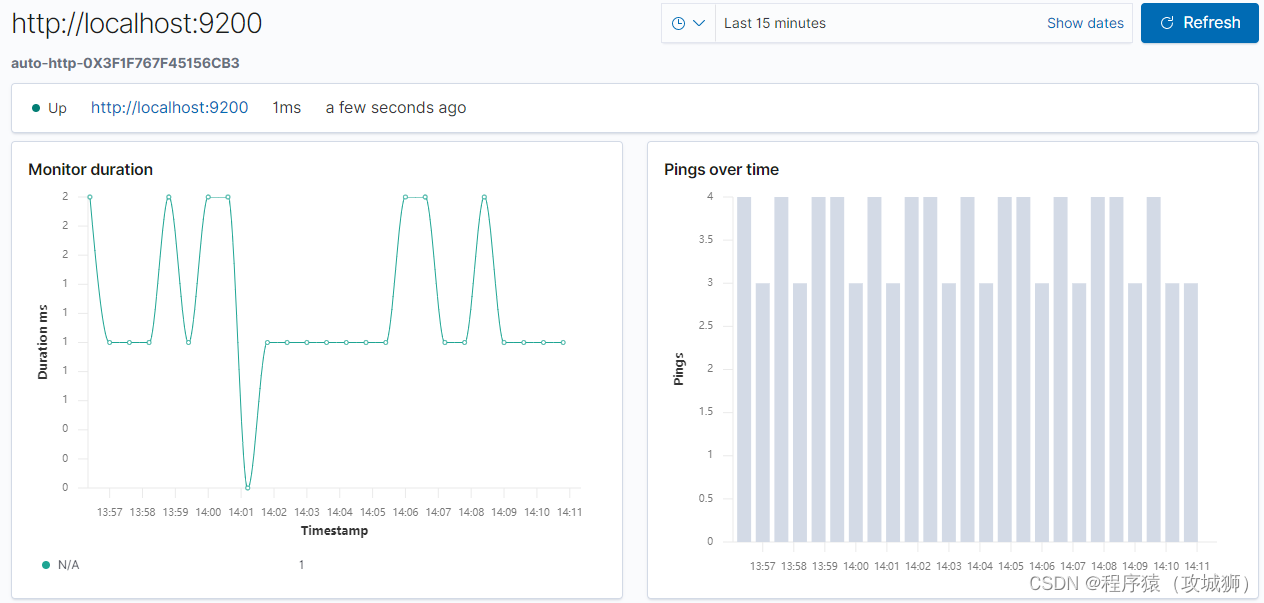Click the Duration ms axis label

pos(43,342)
